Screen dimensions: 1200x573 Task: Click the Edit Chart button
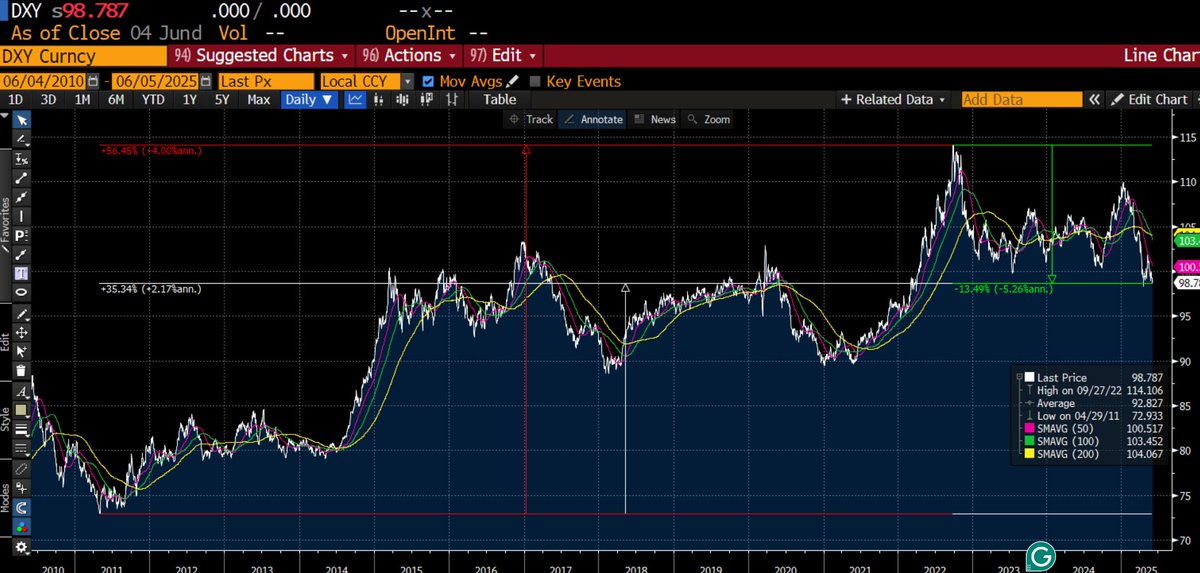click(x=1149, y=99)
